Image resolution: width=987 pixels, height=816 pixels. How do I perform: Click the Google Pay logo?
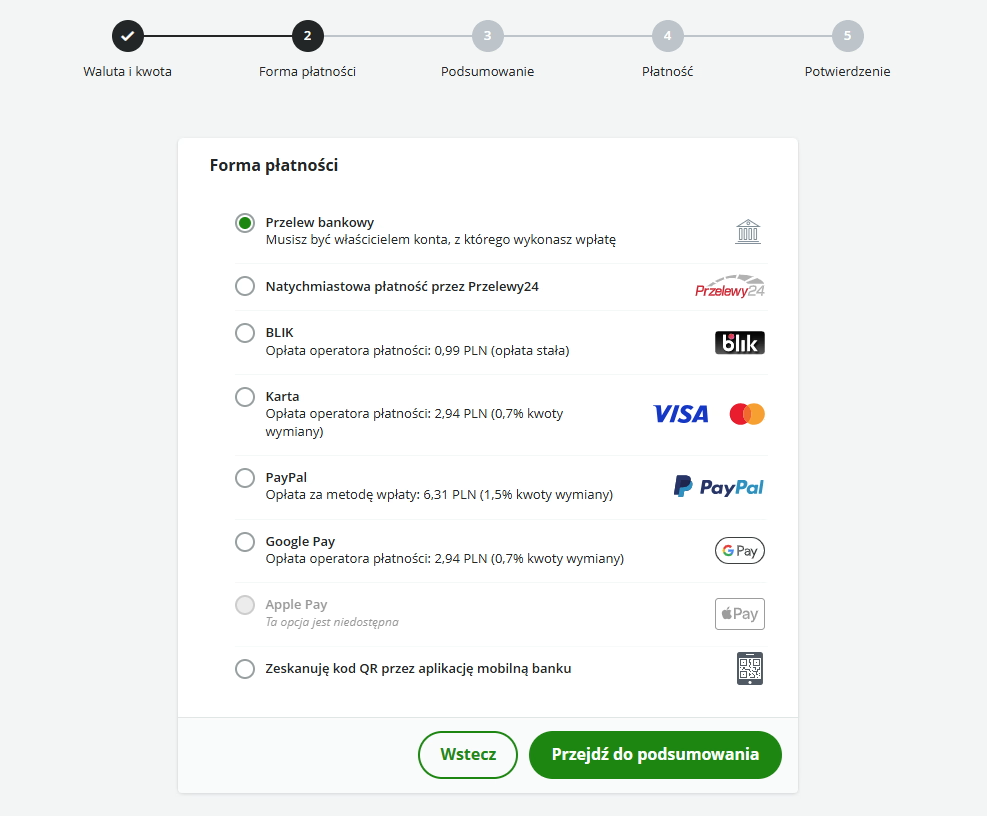tap(740, 550)
